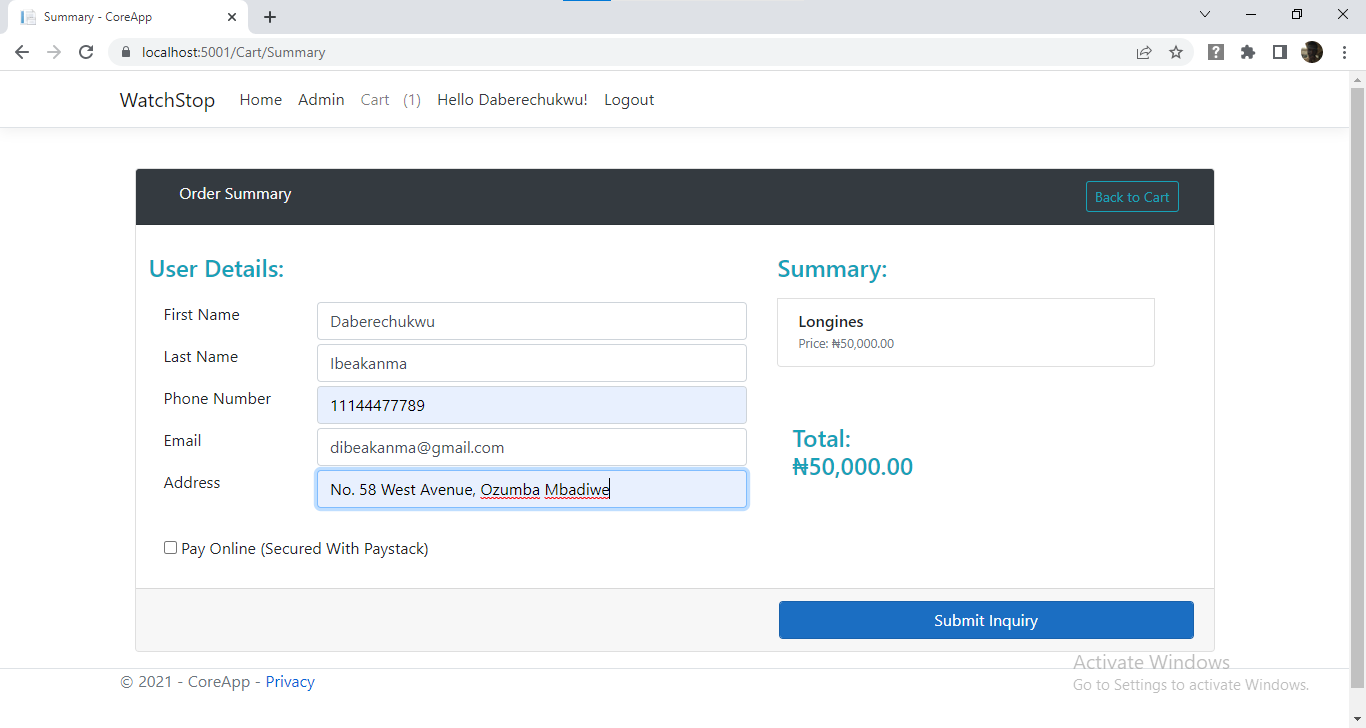Close the Summary - CoreApp tab
The image size is (1366, 728).
(x=232, y=17)
